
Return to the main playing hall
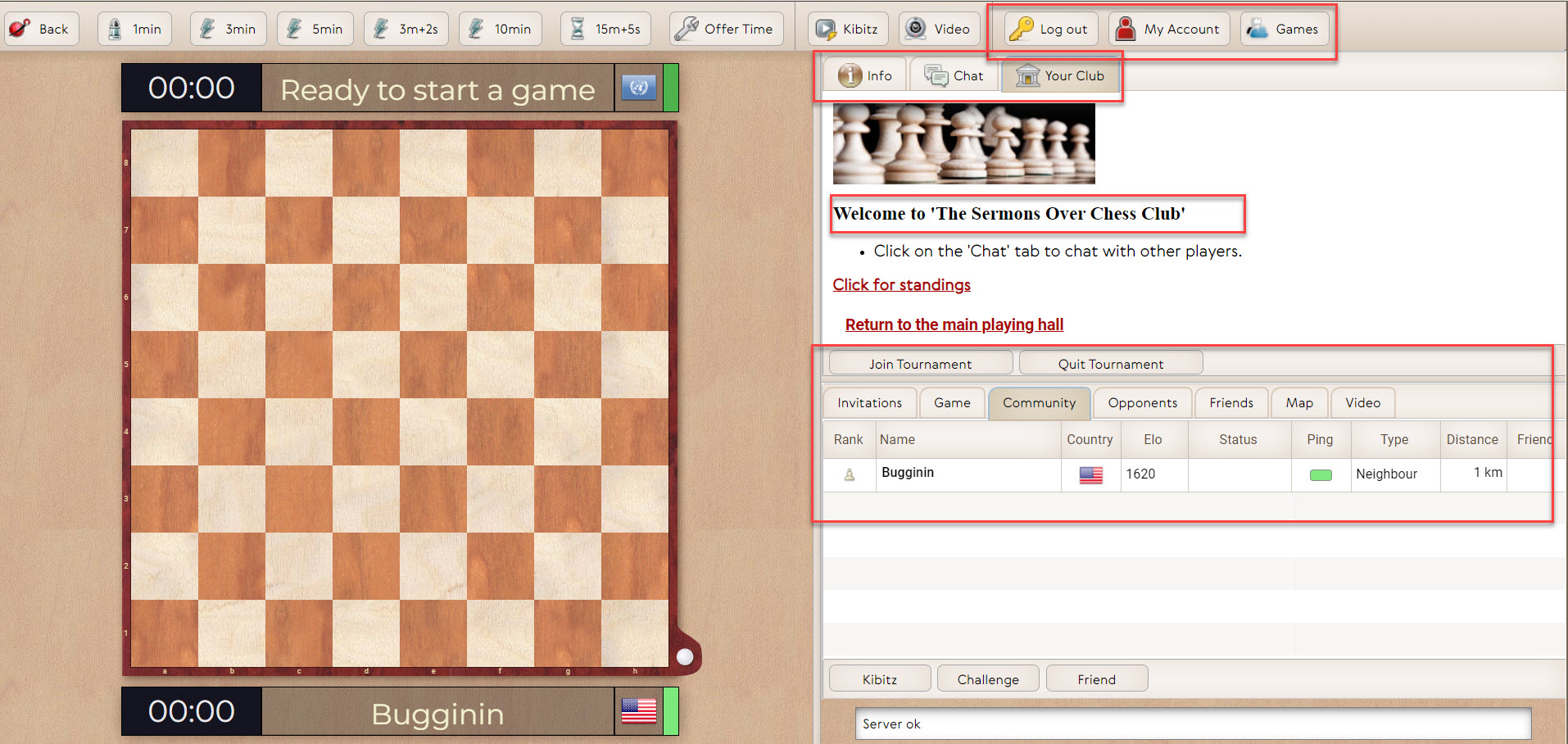click(954, 324)
